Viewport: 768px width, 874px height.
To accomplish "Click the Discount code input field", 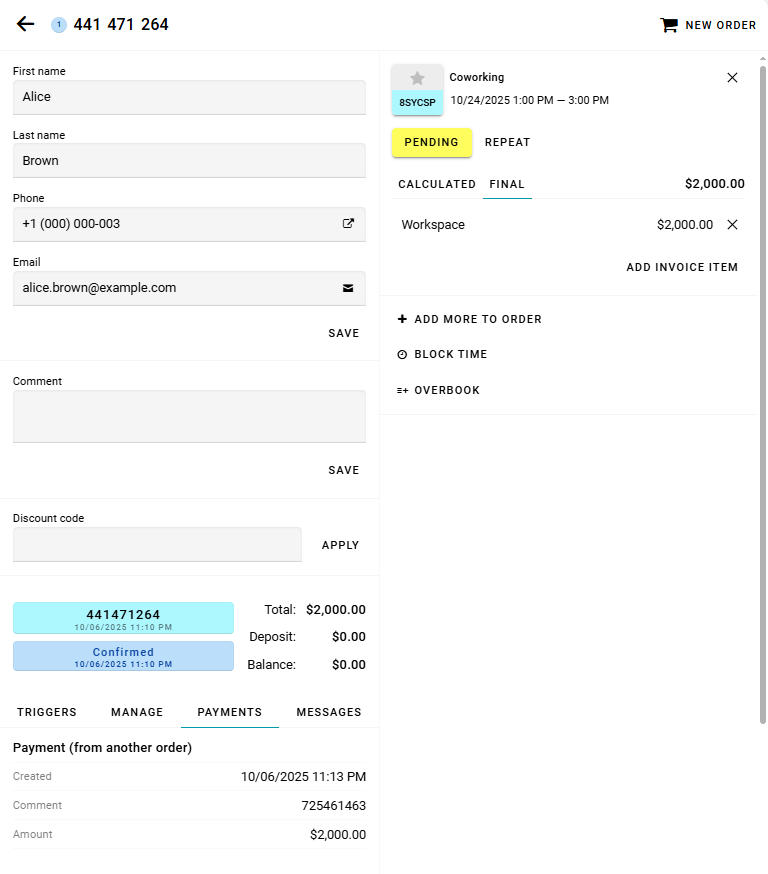I will click(x=157, y=545).
